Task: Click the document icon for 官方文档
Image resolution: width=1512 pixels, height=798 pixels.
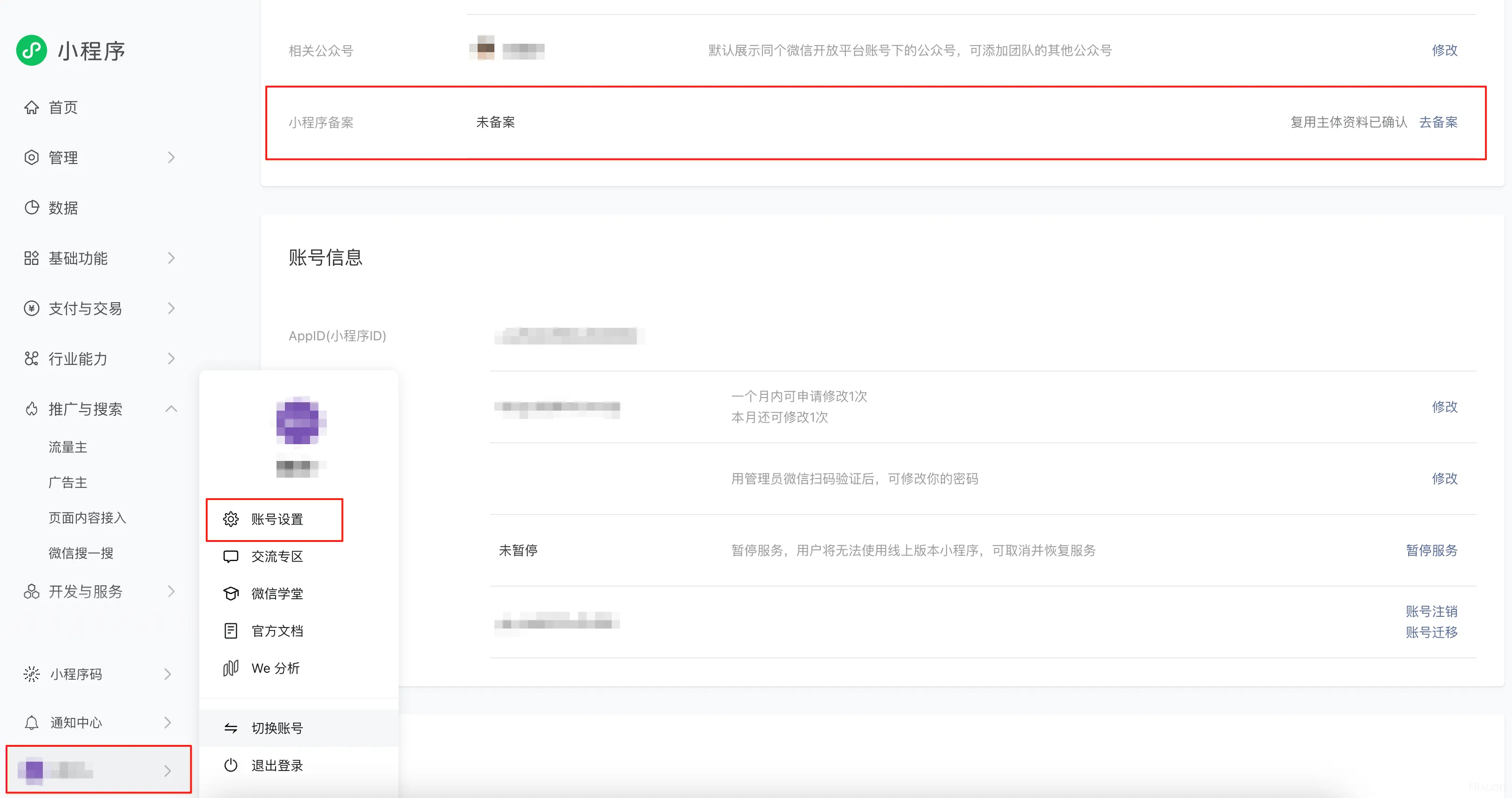Action: coord(231,631)
